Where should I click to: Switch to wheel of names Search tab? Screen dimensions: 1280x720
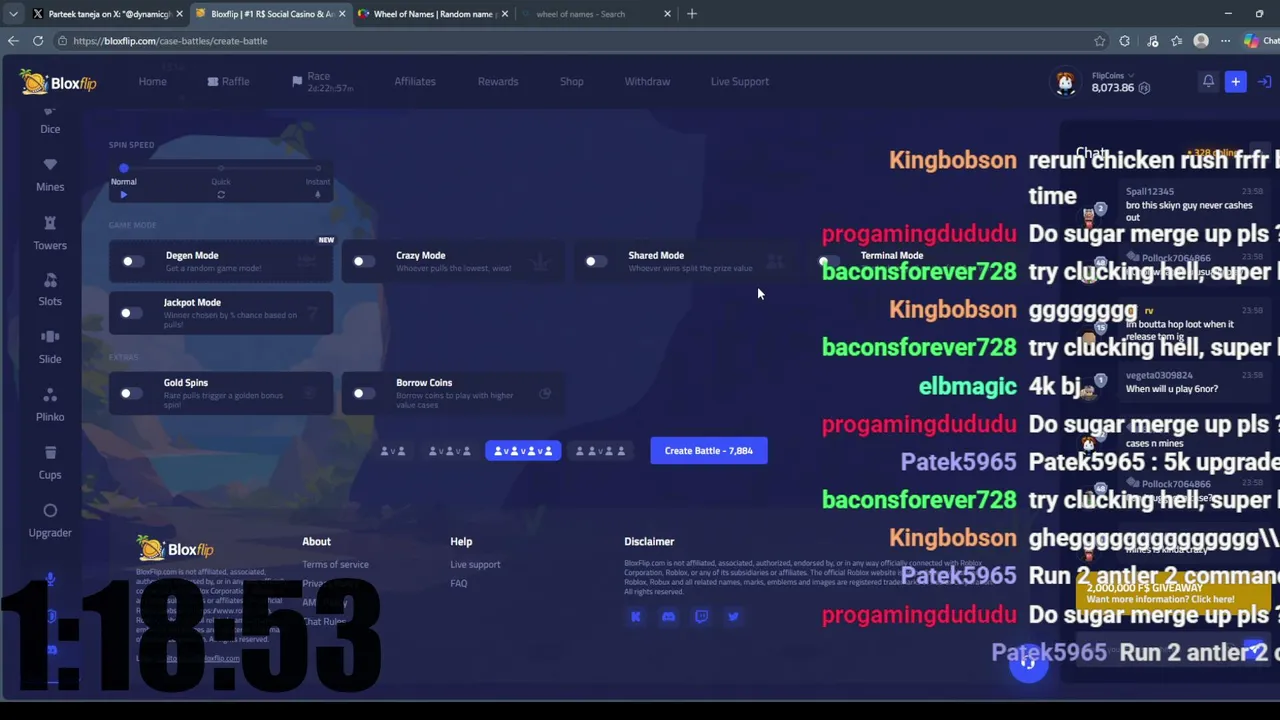click(596, 14)
